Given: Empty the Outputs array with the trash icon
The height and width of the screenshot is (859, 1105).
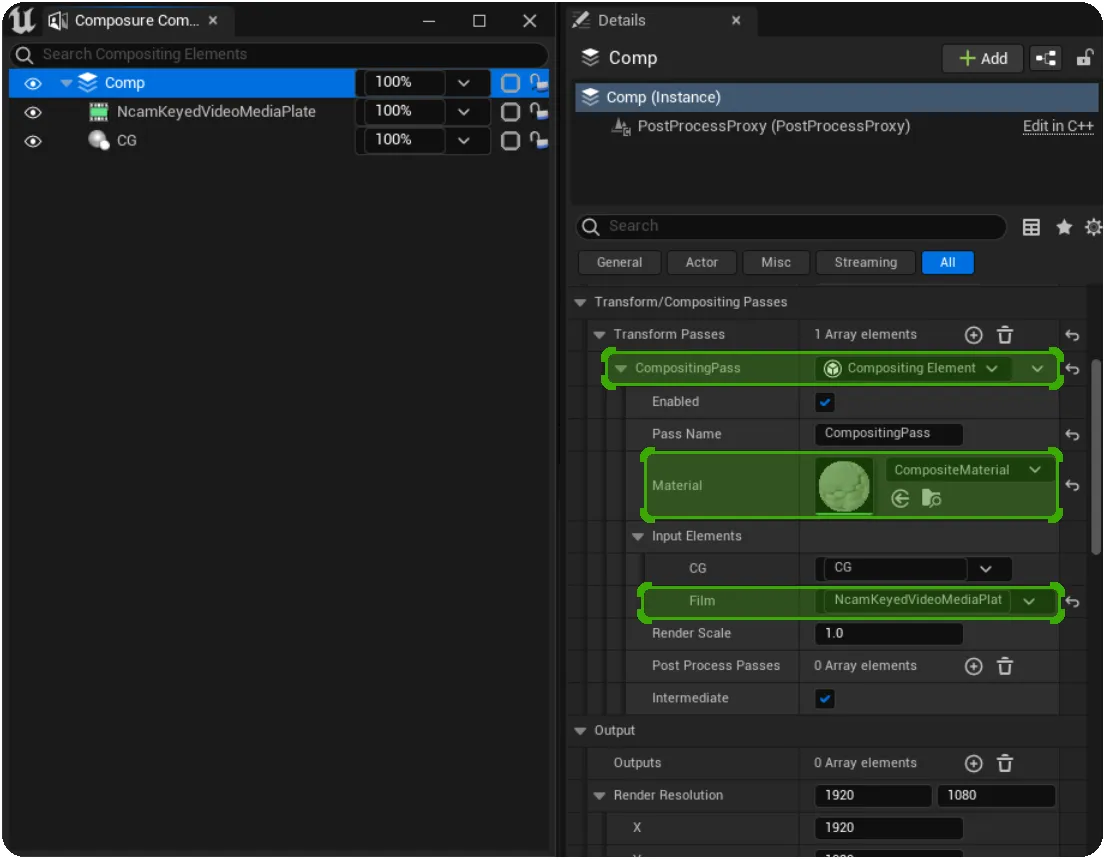Looking at the screenshot, I should [x=1005, y=763].
